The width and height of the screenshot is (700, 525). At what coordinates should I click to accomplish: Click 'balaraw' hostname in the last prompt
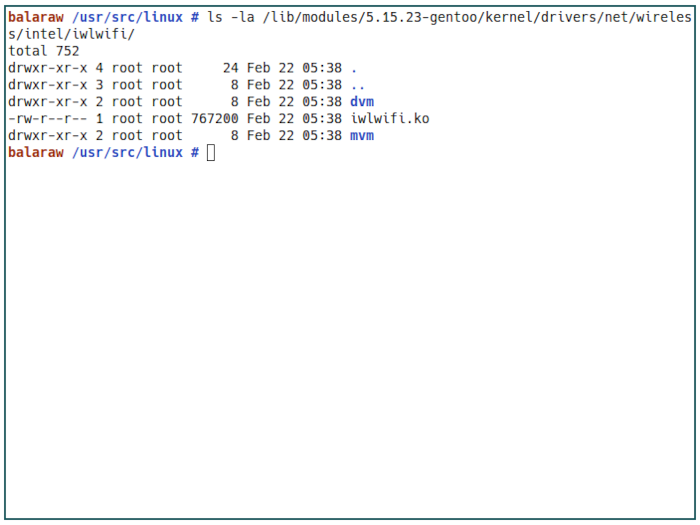pos(36,153)
